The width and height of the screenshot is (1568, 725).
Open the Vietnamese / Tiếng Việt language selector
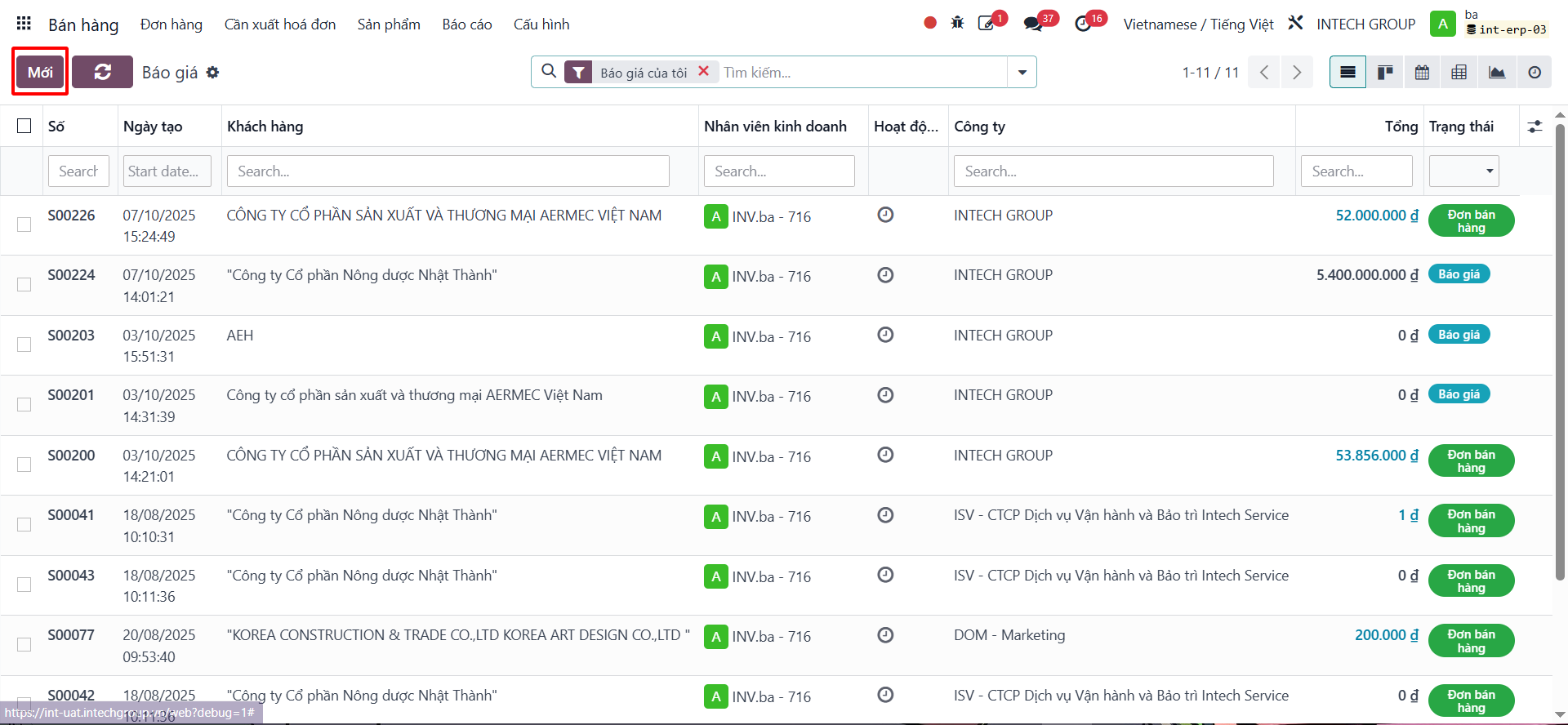coord(1198,24)
